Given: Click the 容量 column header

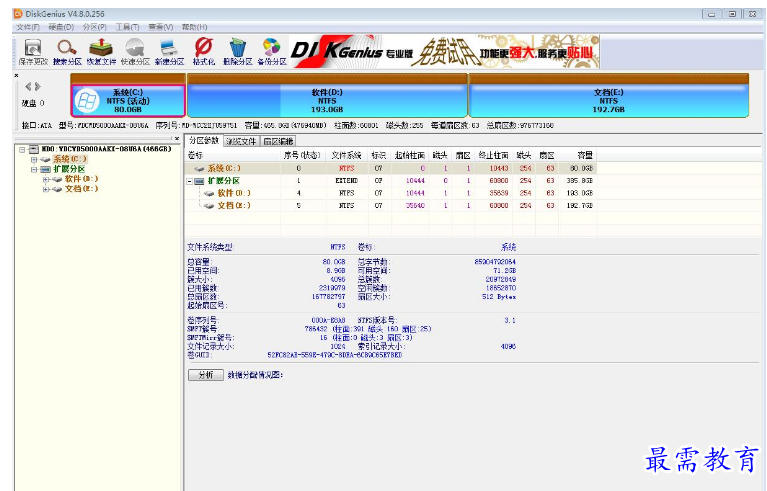Looking at the screenshot, I should click(x=578, y=155).
